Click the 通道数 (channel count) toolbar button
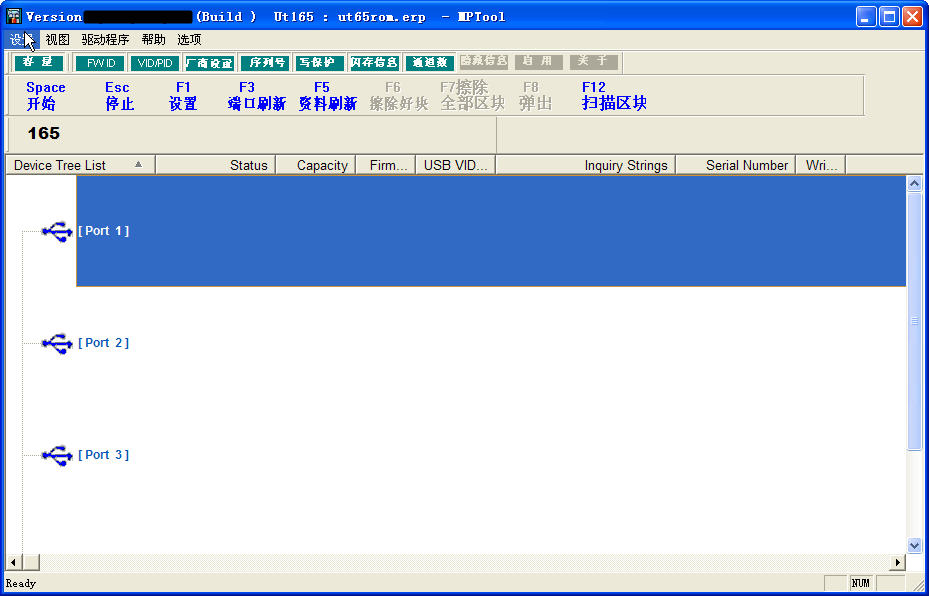The height and width of the screenshot is (596, 929). 430,63
